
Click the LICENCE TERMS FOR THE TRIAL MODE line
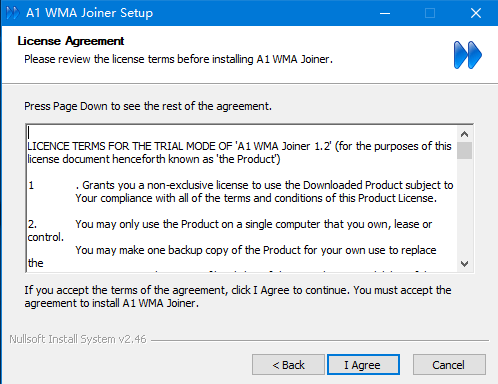[239, 146]
